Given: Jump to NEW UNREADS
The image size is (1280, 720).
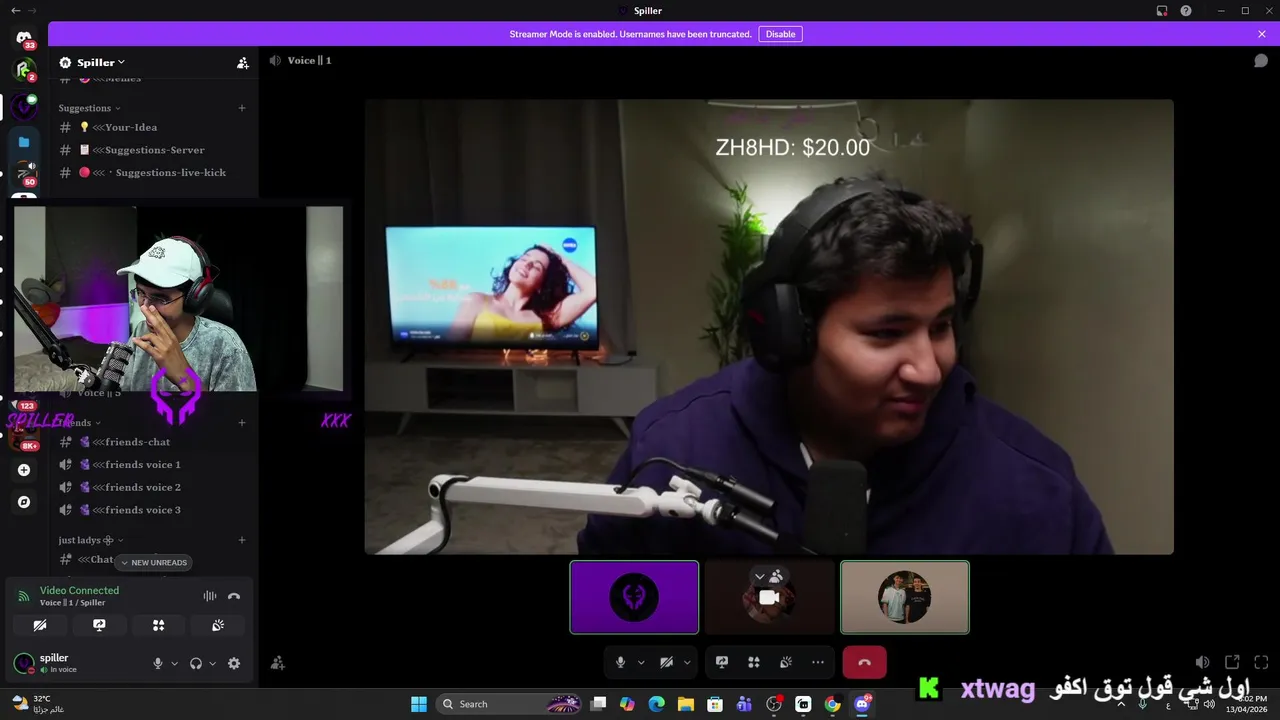Looking at the screenshot, I should pos(153,563).
